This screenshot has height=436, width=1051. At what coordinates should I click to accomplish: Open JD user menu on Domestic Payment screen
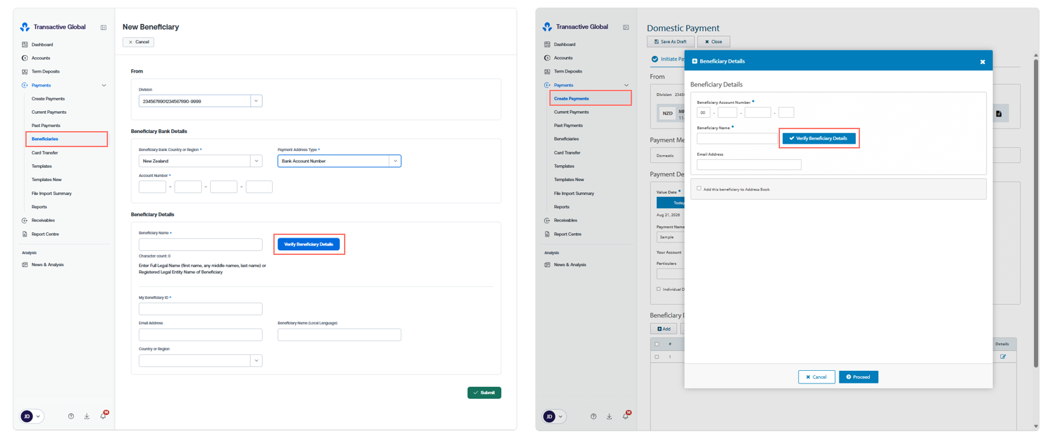pos(555,416)
